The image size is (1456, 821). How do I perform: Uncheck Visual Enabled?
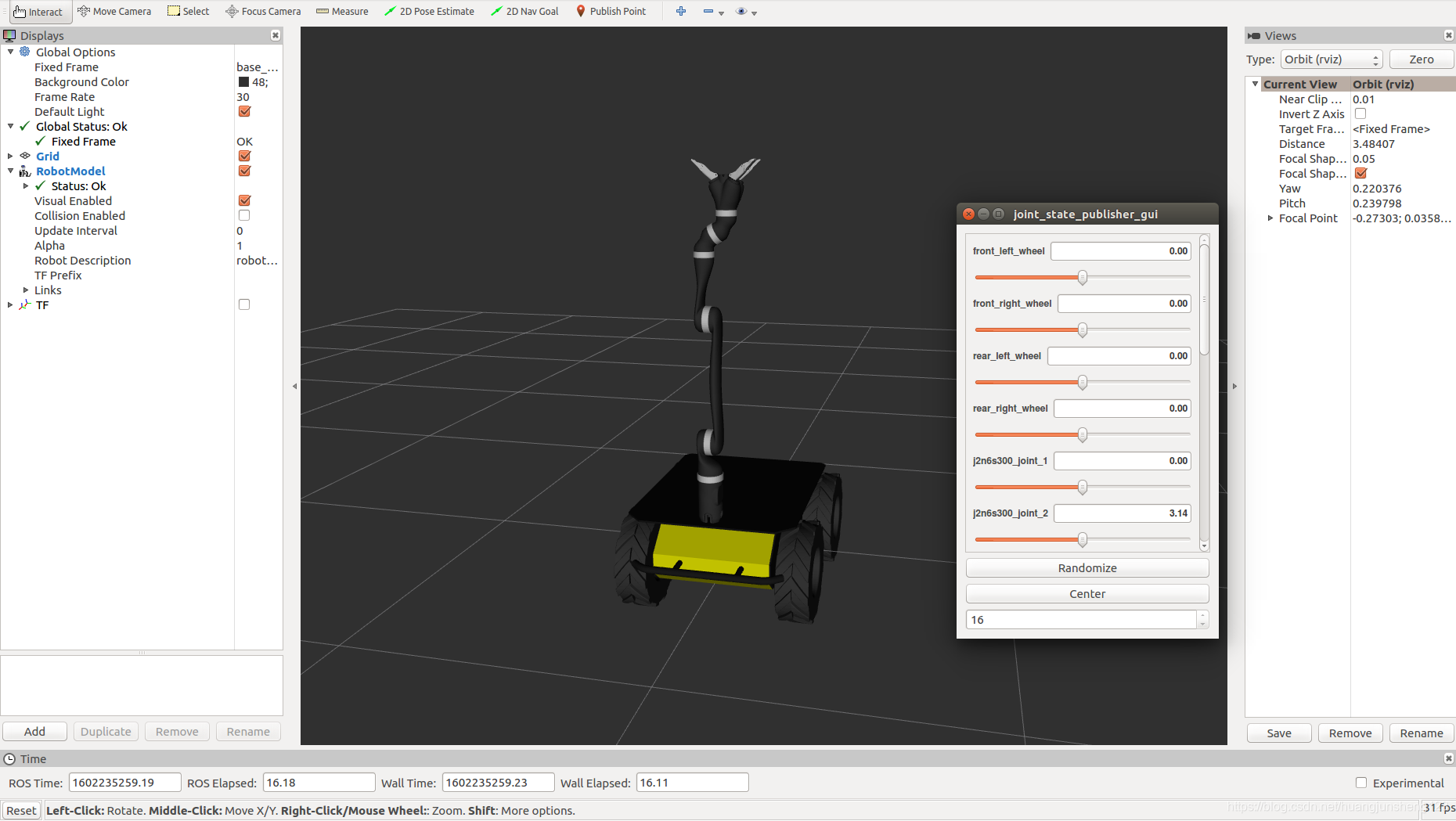(x=244, y=200)
